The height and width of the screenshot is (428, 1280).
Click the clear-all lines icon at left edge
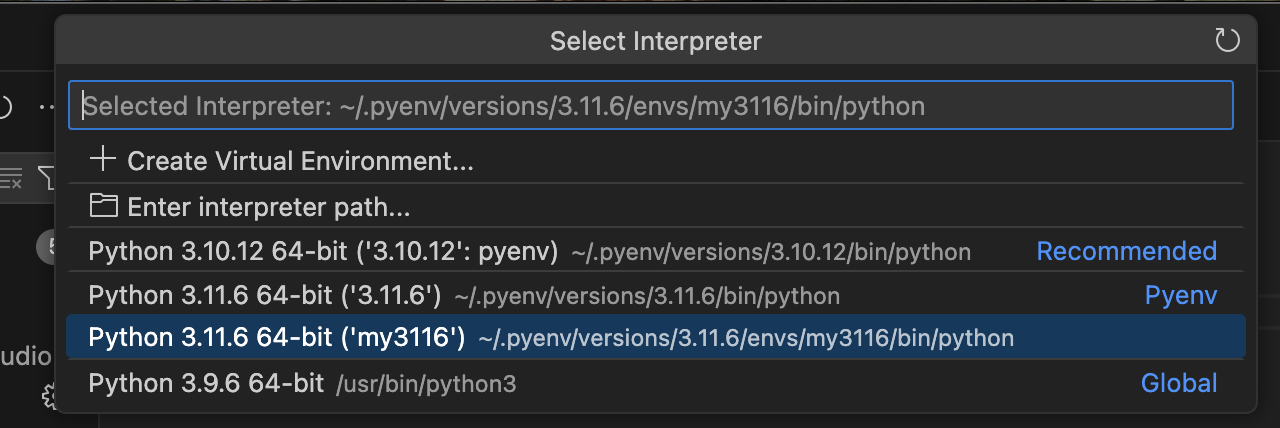point(11,178)
